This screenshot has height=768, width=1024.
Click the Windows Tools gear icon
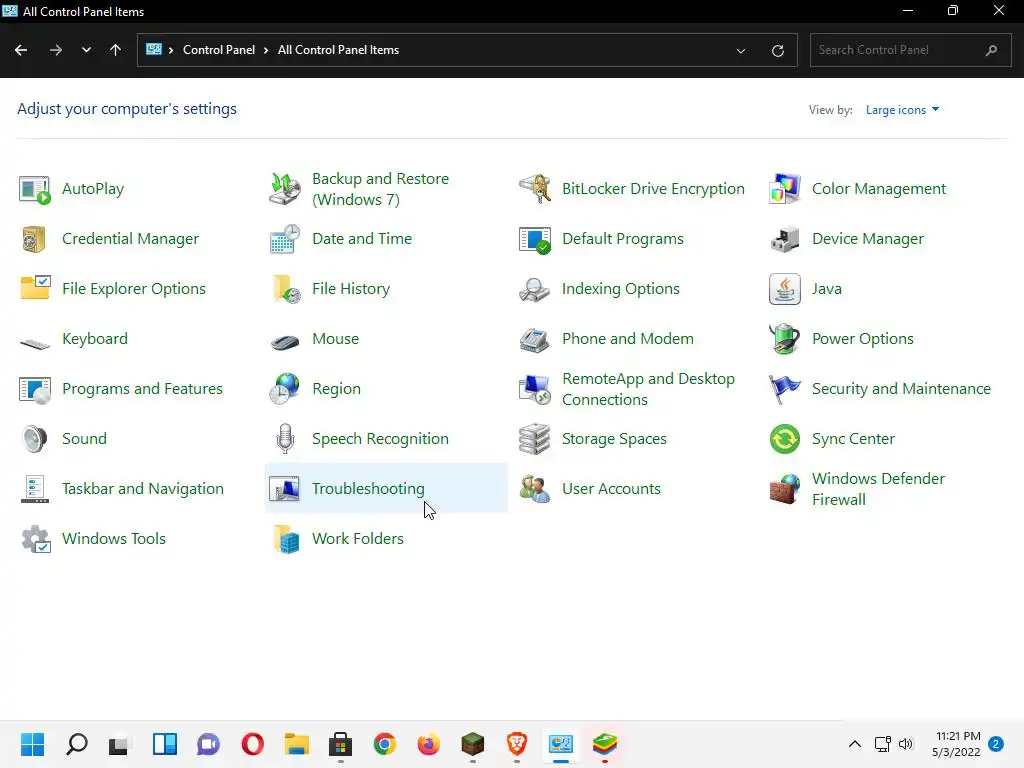pos(35,539)
